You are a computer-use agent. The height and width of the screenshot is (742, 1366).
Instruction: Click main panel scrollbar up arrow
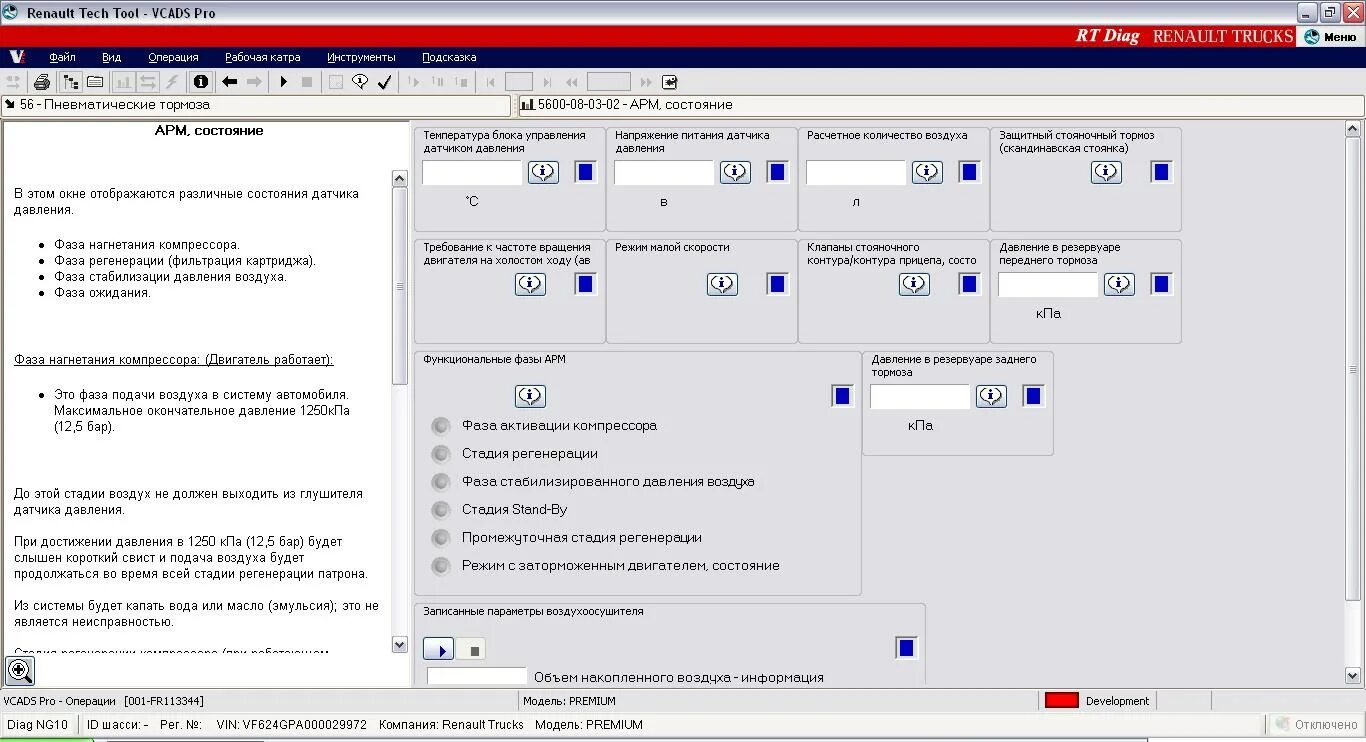[1353, 128]
